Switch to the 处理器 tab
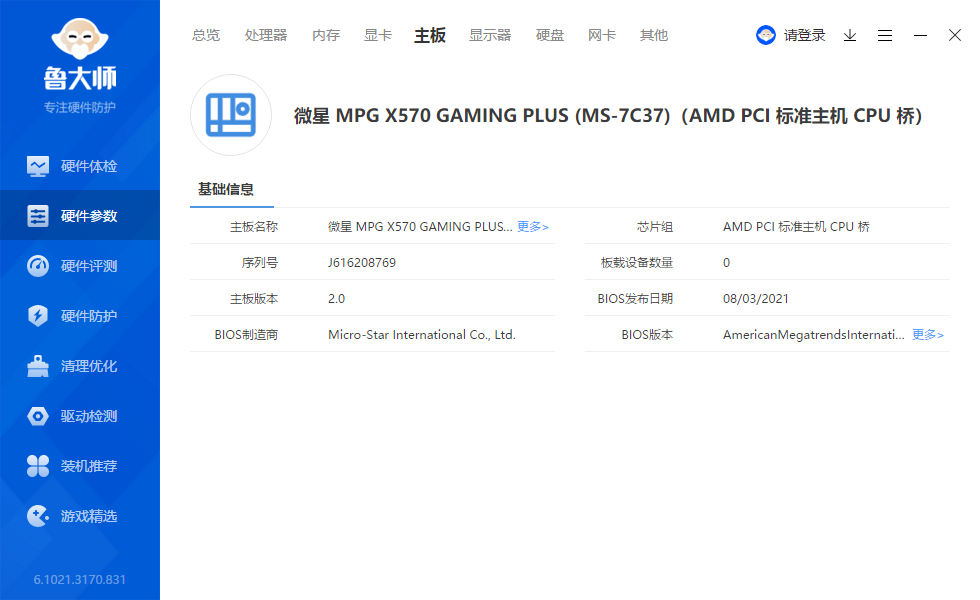This screenshot has height=600, width=980. [266, 36]
